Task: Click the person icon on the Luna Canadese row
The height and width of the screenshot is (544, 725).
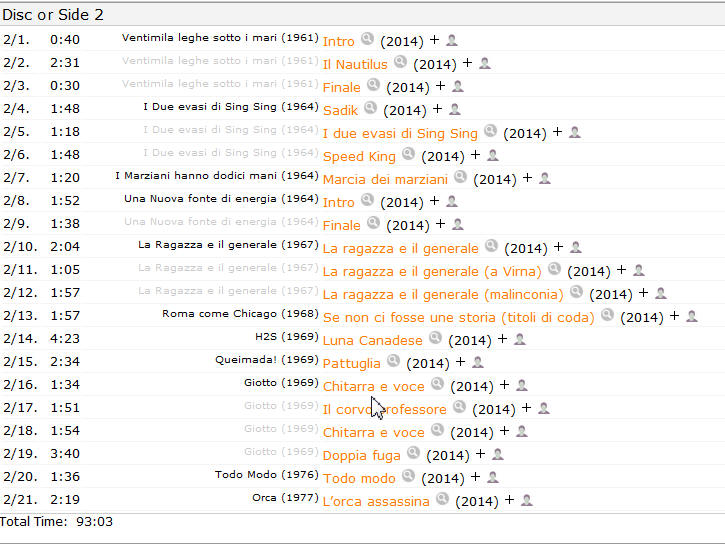Action: click(x=520, y=339)
